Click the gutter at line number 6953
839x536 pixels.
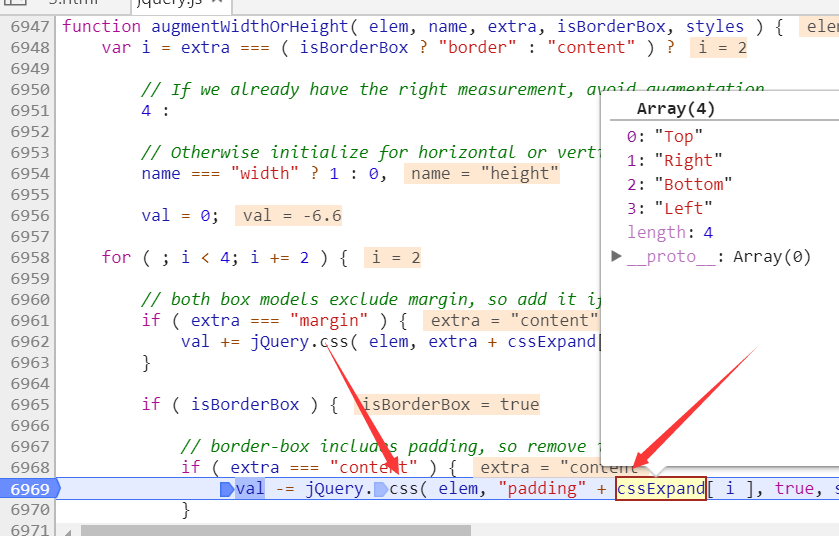click(x=30, y=152)
